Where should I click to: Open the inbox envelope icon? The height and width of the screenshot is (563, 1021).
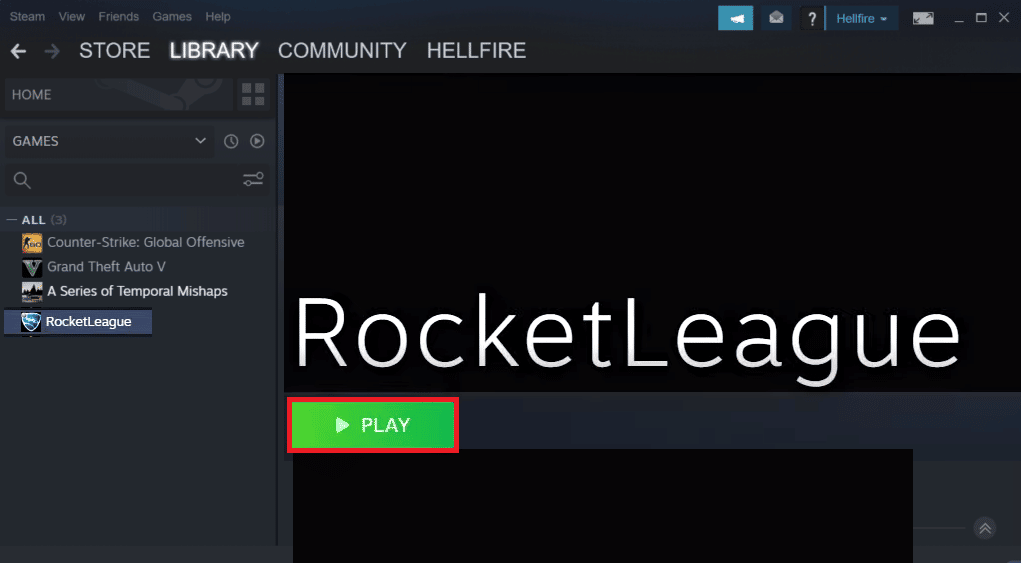pos(776,18)
